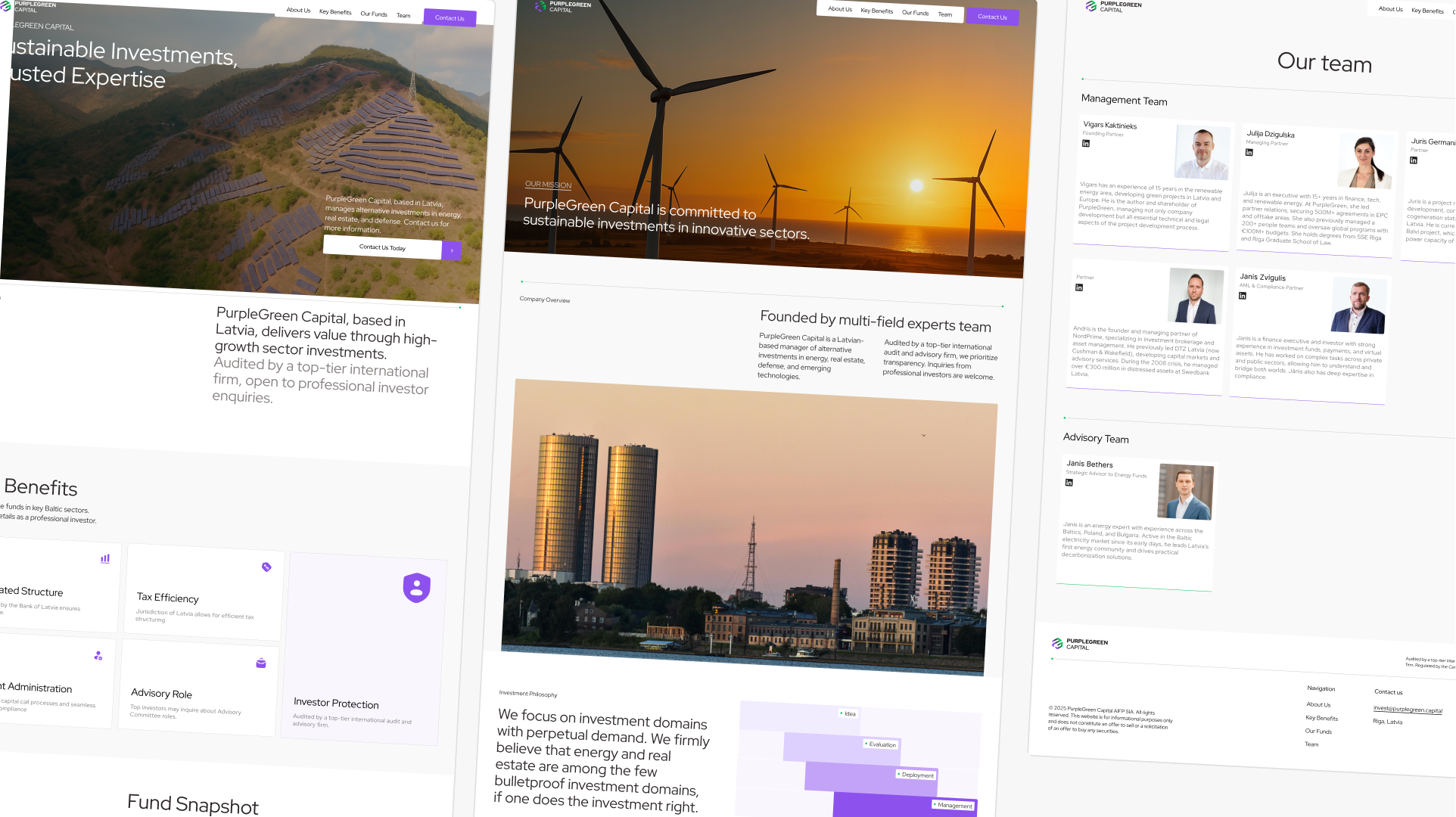Click footer Key Benefits navigation link
Screen dimensions: 1456x817
click(1321, 718)
